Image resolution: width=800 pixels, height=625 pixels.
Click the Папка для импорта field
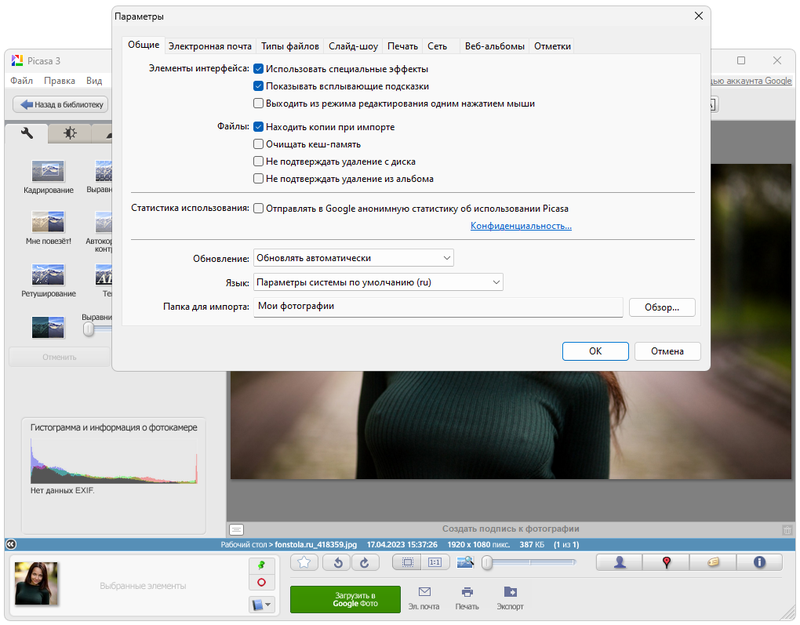click(438, 307)
